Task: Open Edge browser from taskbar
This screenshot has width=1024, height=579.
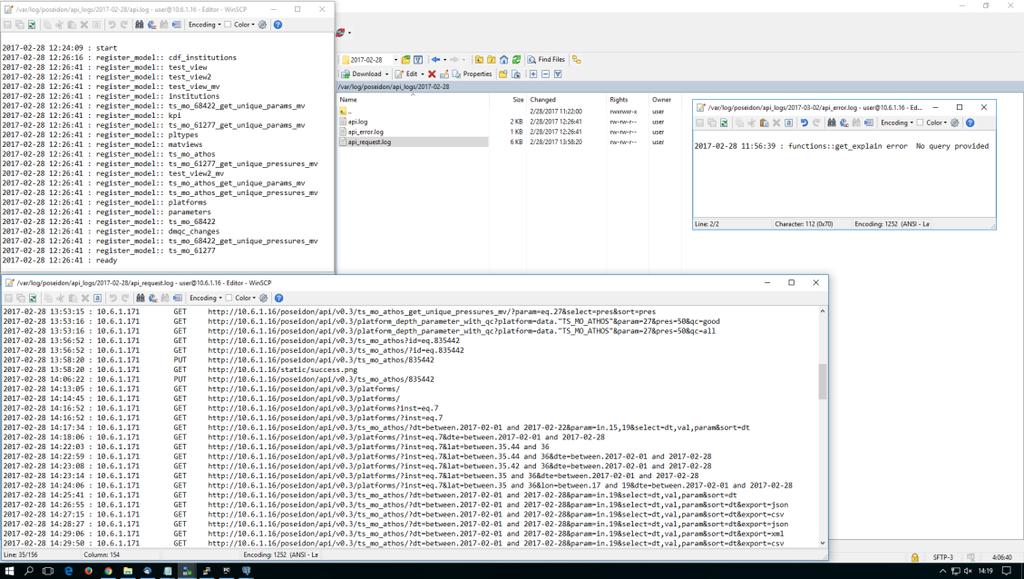Action: click(69, 571)
